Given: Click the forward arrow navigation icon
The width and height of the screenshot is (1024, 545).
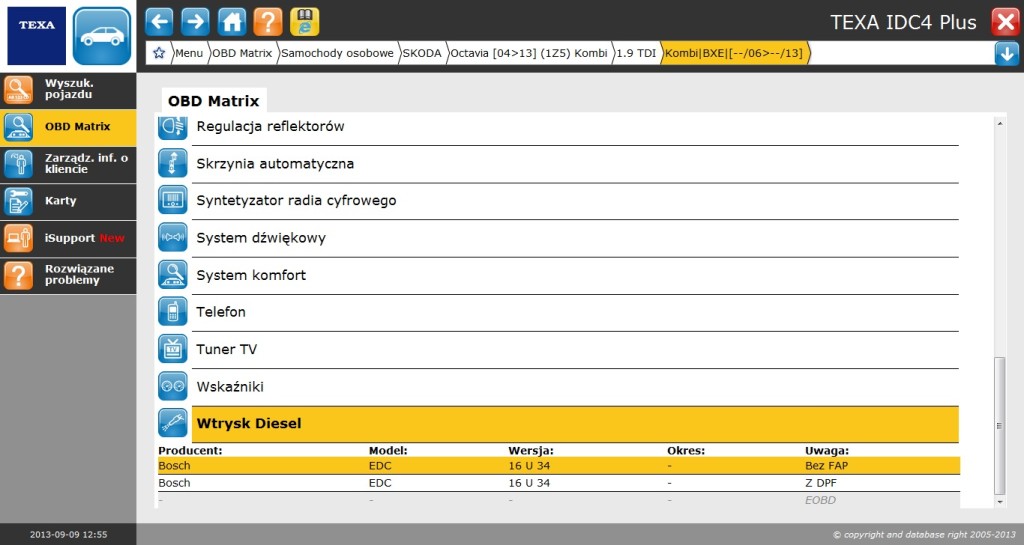Looking at the screenshot, I should 195,22.
